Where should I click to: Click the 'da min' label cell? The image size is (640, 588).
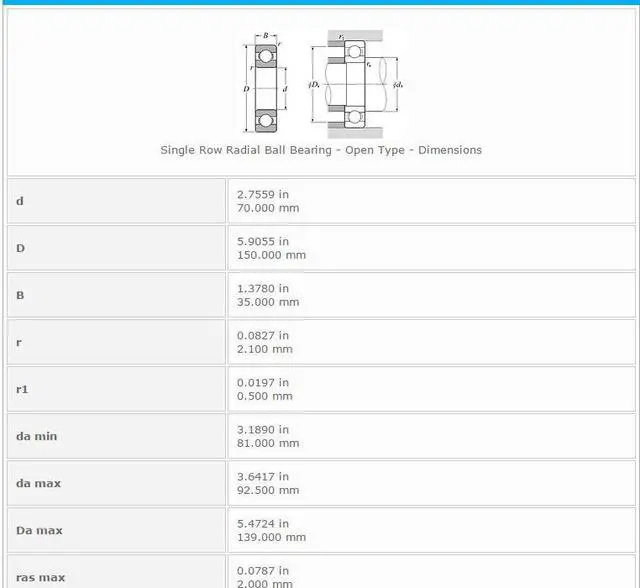click(x=116, y=436)
